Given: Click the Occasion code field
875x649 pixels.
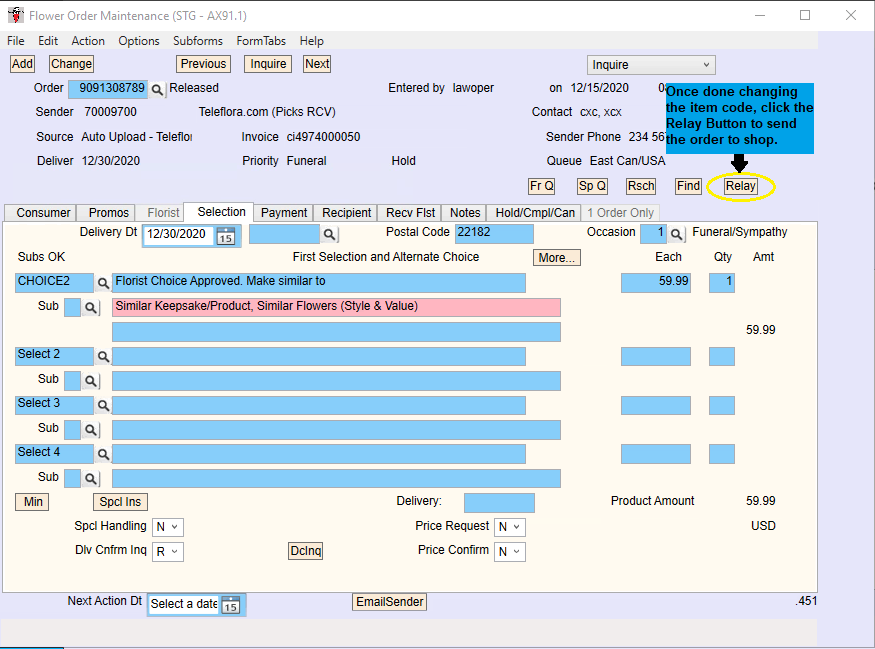Looking at the screenshot, I should coord(653,234).
